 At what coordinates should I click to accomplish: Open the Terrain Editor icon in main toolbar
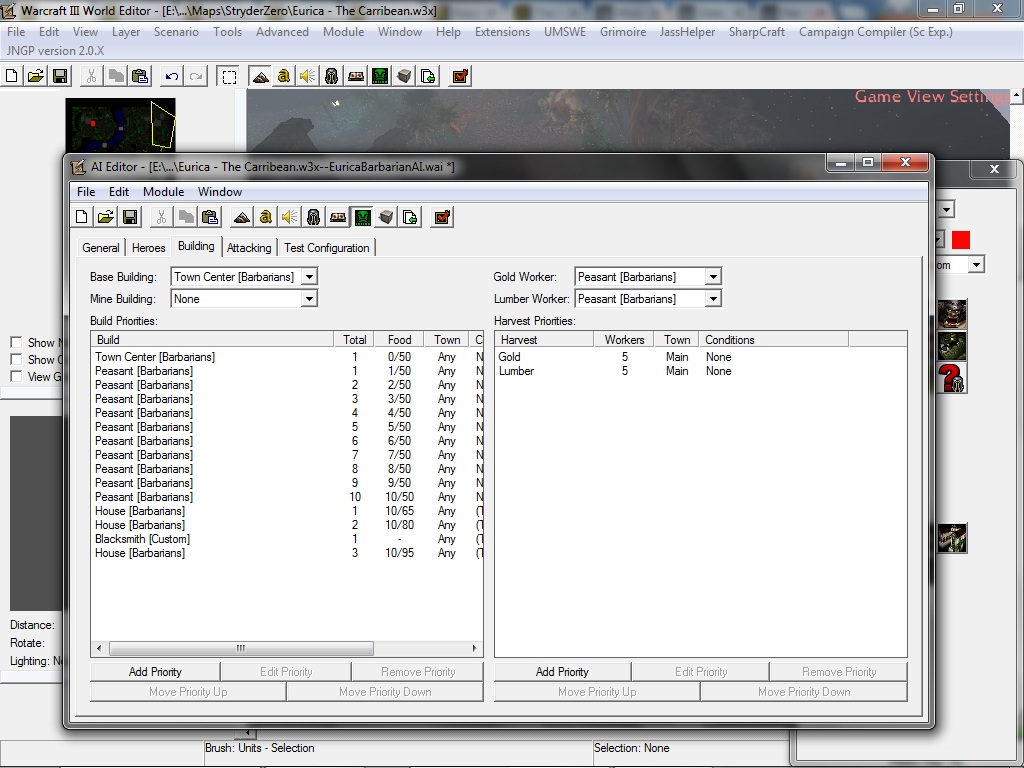tap(260, 76)
